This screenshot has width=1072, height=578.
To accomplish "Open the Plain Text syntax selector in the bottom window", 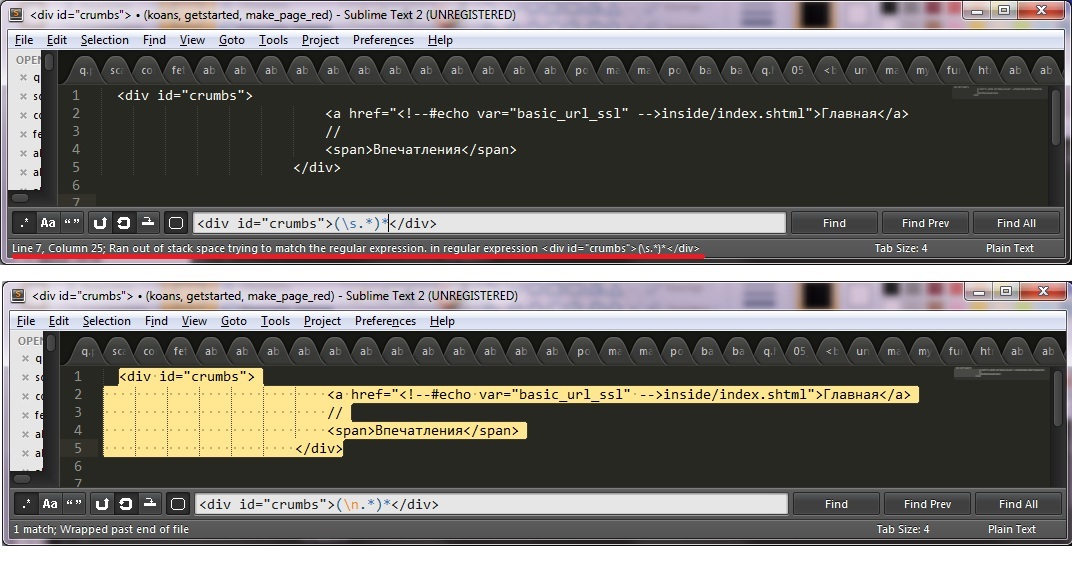I will coord(1011,529).
